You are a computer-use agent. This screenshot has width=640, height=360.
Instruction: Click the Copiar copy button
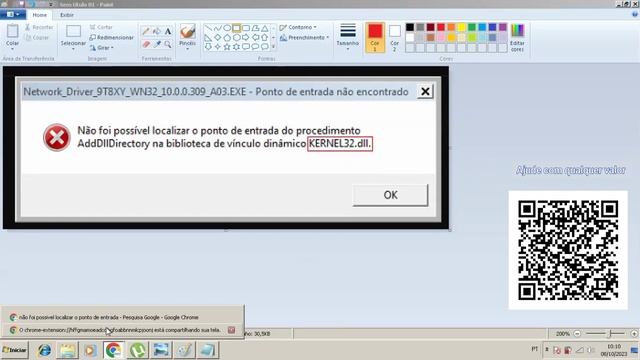coord(37,38)
